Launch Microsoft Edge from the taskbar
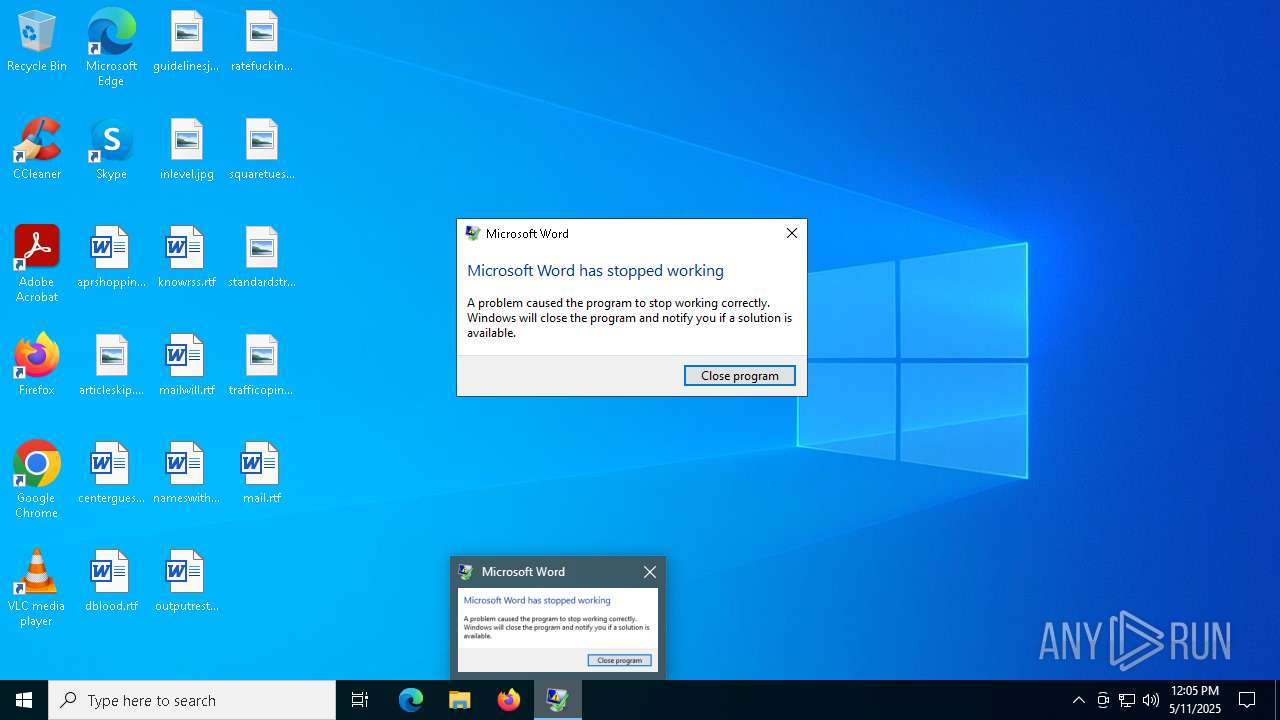1280x720 pixels. (411, 700)
